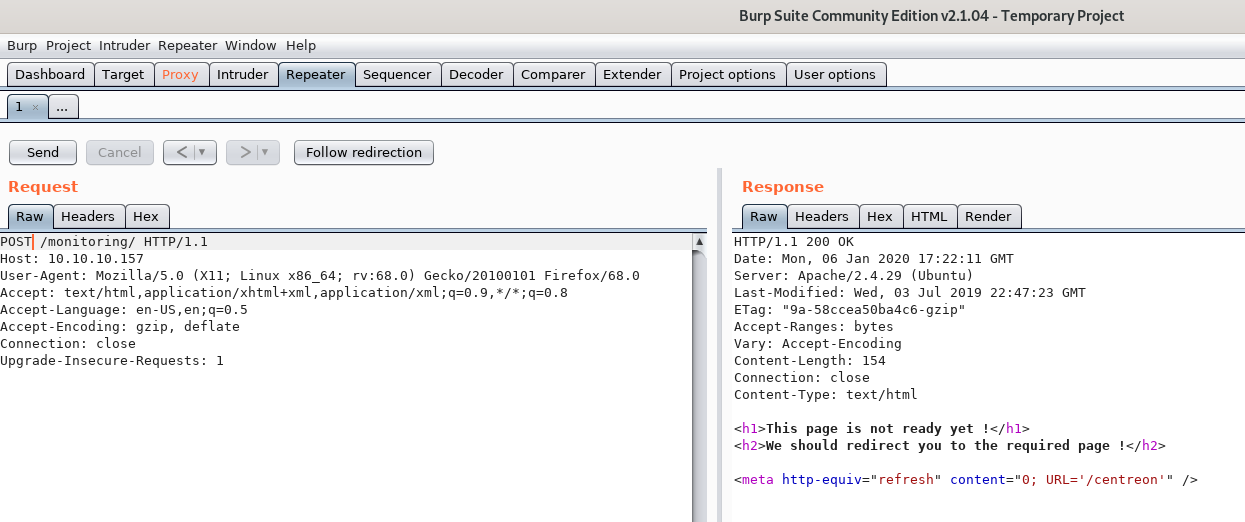Open the User options tab
Screen dimensions: 1245x522
[x=835, y=75]
